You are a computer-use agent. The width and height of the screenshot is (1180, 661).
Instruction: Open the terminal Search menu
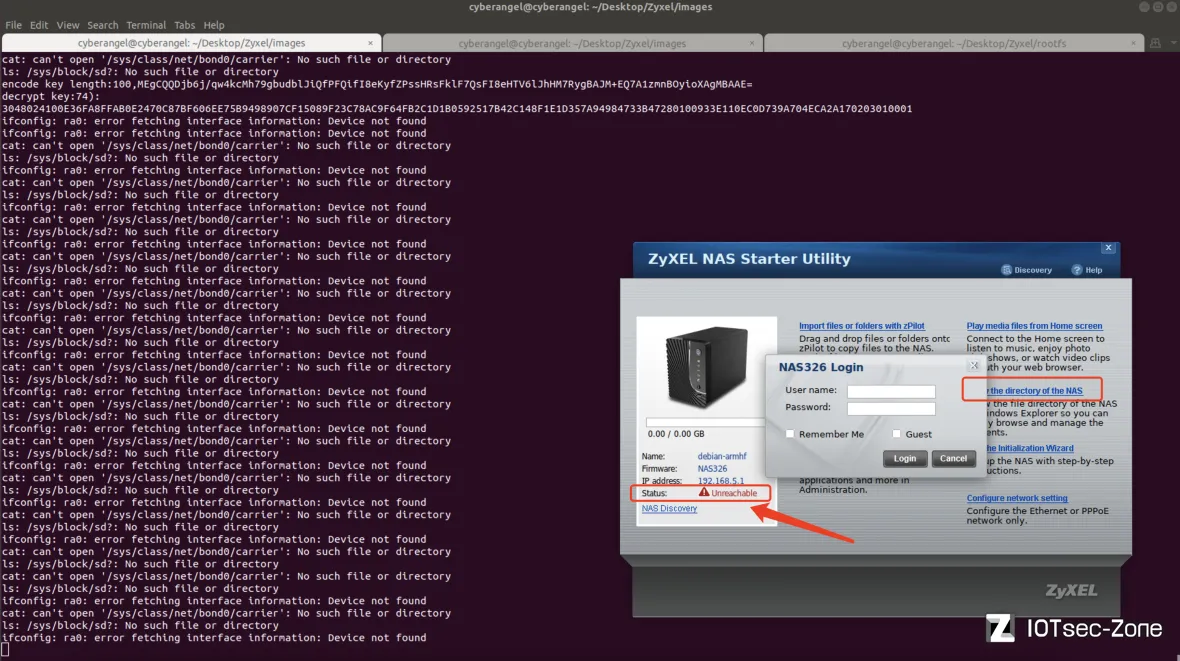point(102,25)
